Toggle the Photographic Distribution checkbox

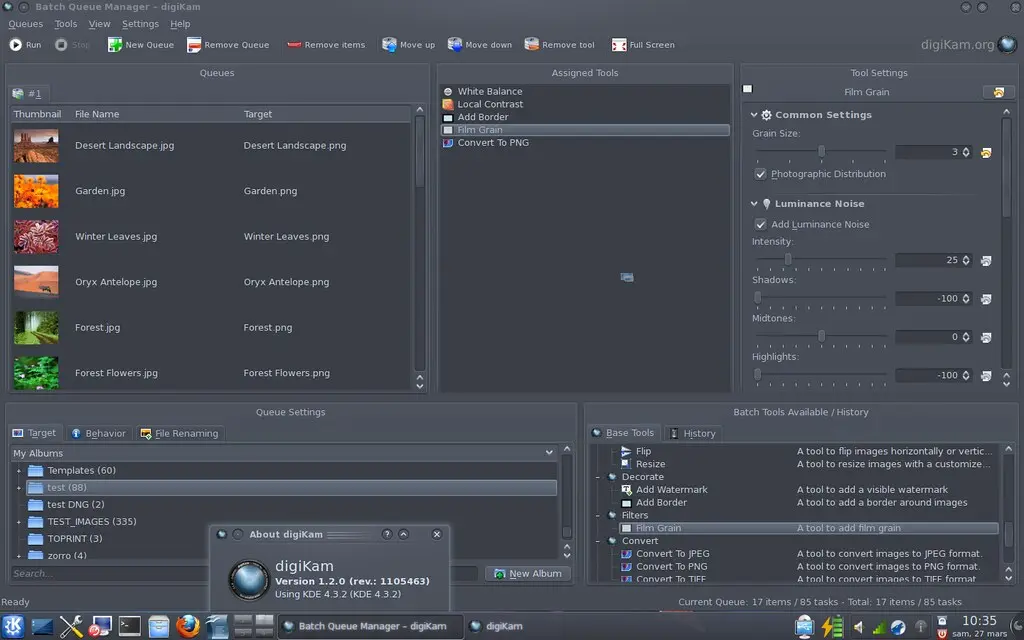click(761, 174)
